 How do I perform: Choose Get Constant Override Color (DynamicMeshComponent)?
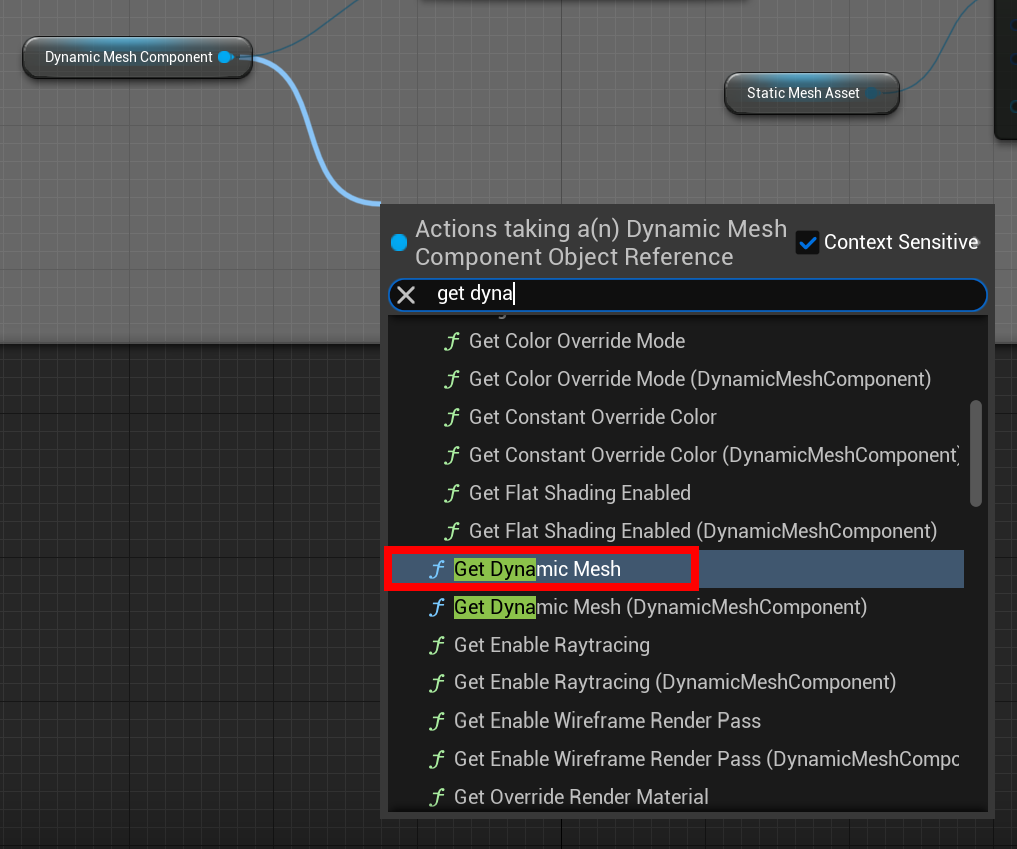677,455
